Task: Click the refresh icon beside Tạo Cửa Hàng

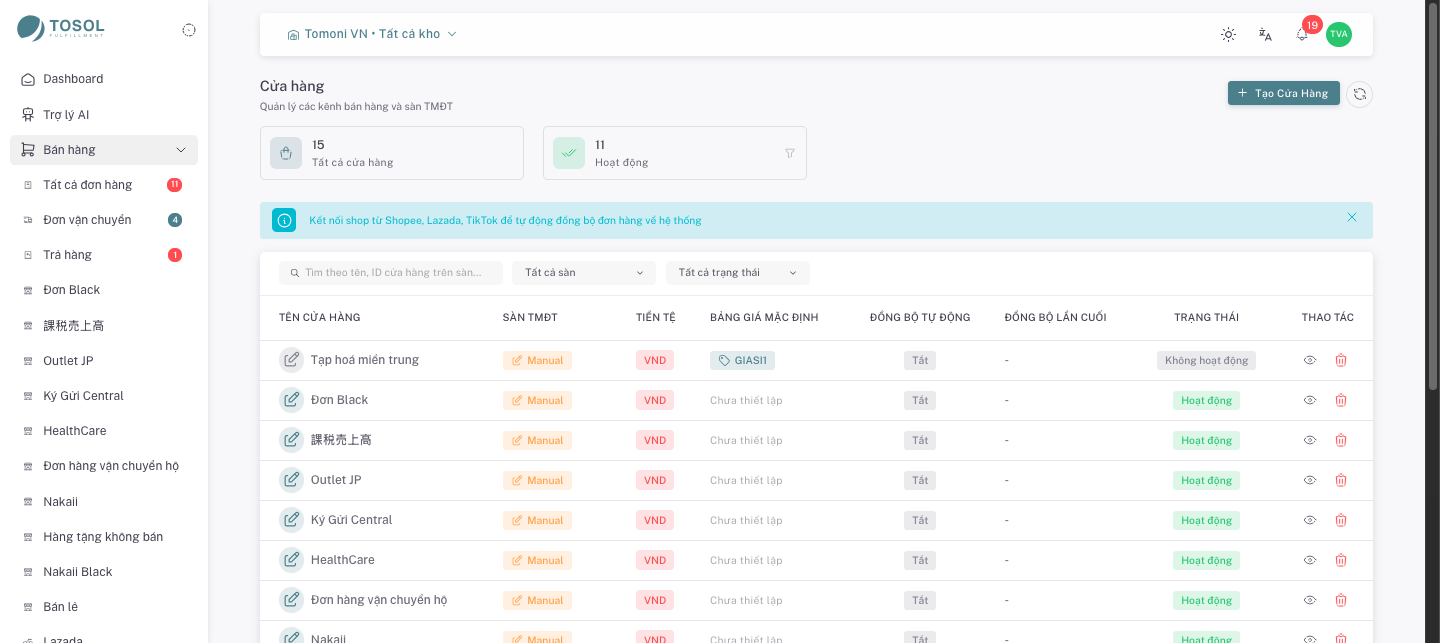Action: 1359,94
